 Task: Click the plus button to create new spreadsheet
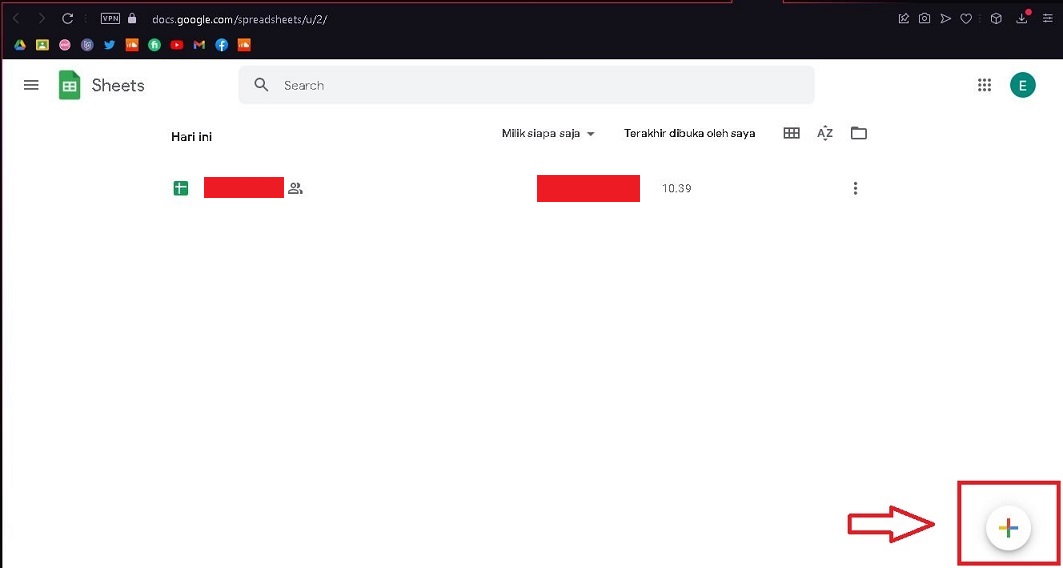[1008, 528]
